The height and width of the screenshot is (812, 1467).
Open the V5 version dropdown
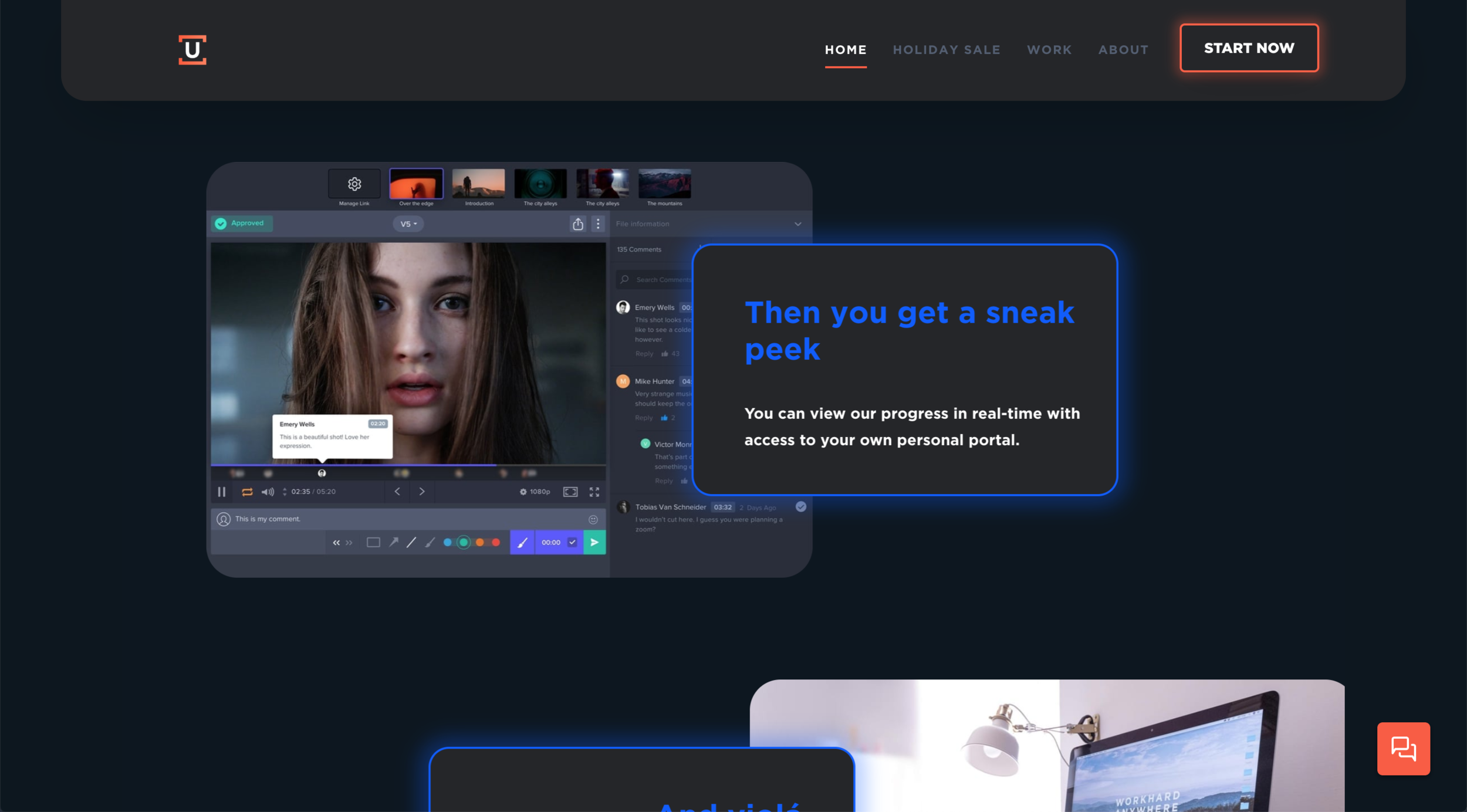point(408,224)
